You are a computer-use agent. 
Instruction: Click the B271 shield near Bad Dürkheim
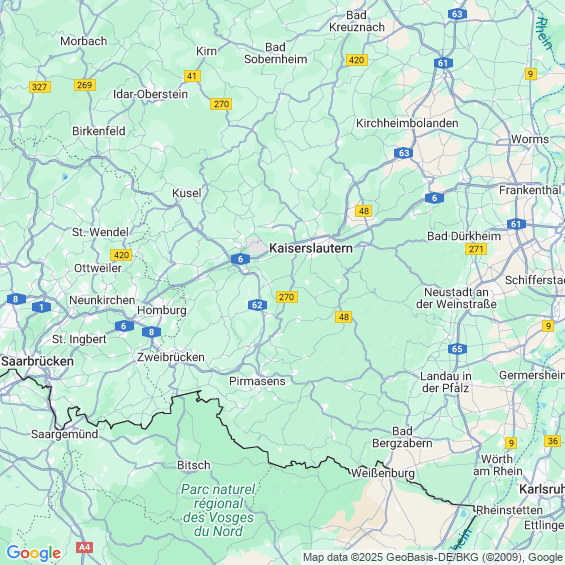pos(476,249)
